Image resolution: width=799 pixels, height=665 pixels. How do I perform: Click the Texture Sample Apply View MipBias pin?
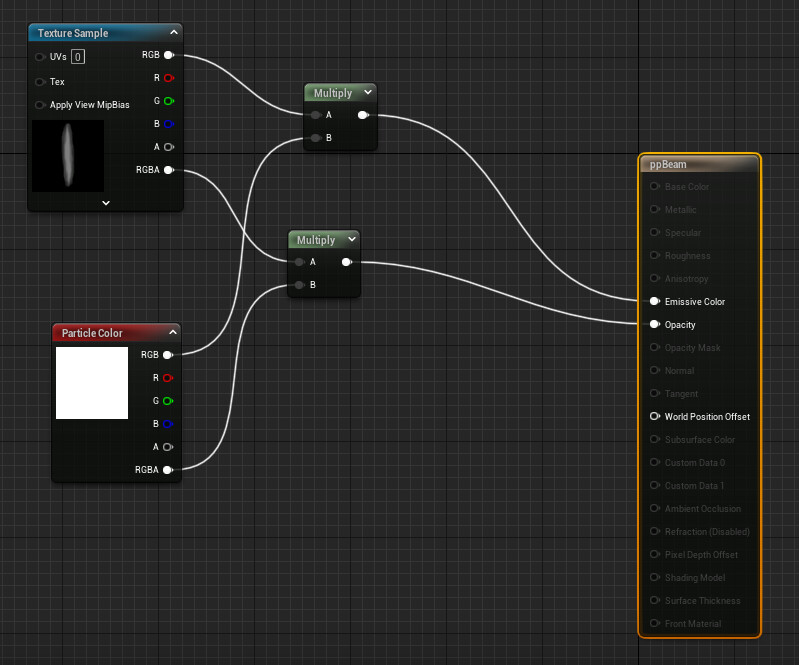pyautogui.click(x=41, y=104)
